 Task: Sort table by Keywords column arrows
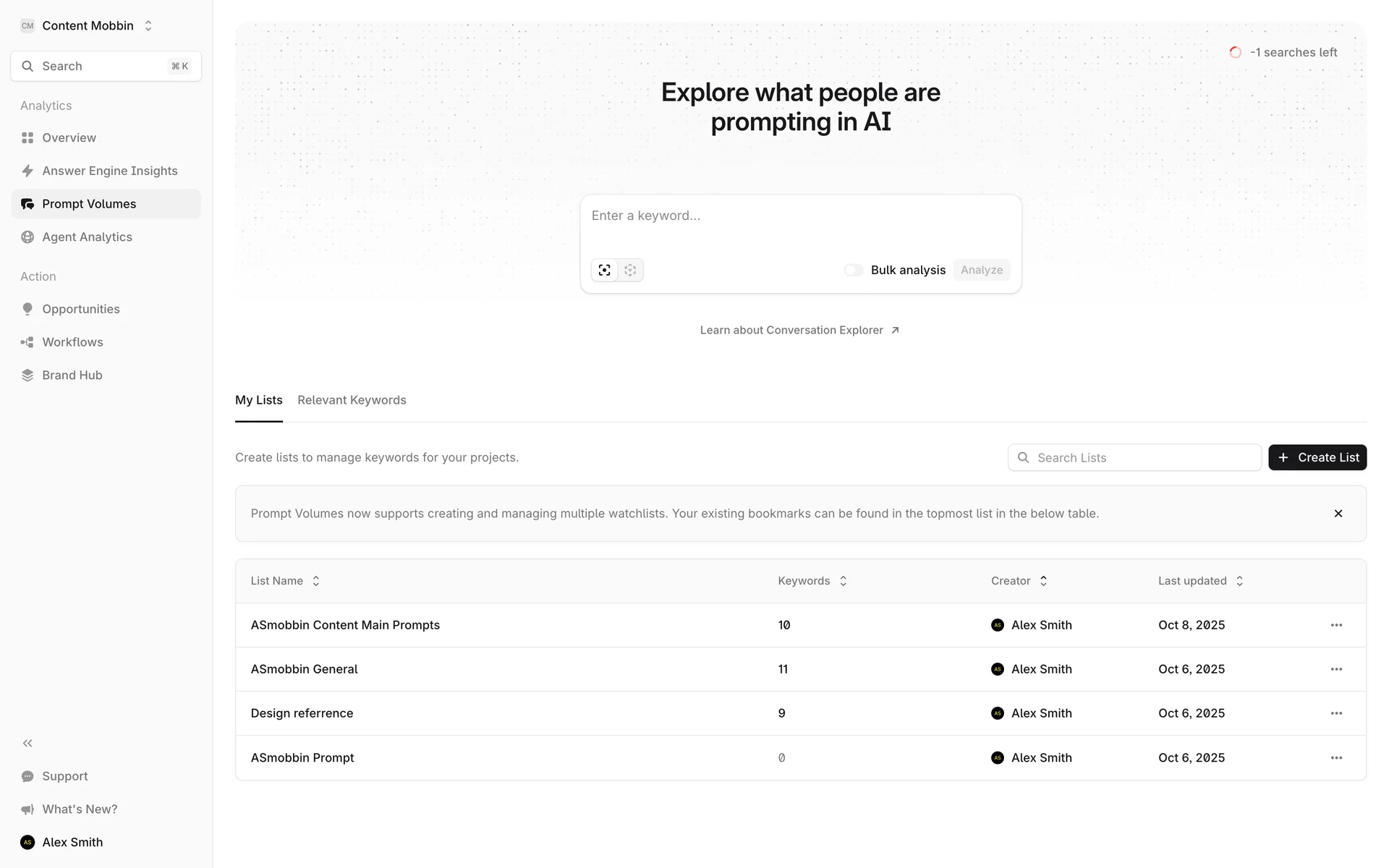pyautogui.click(x=843, y=581)
